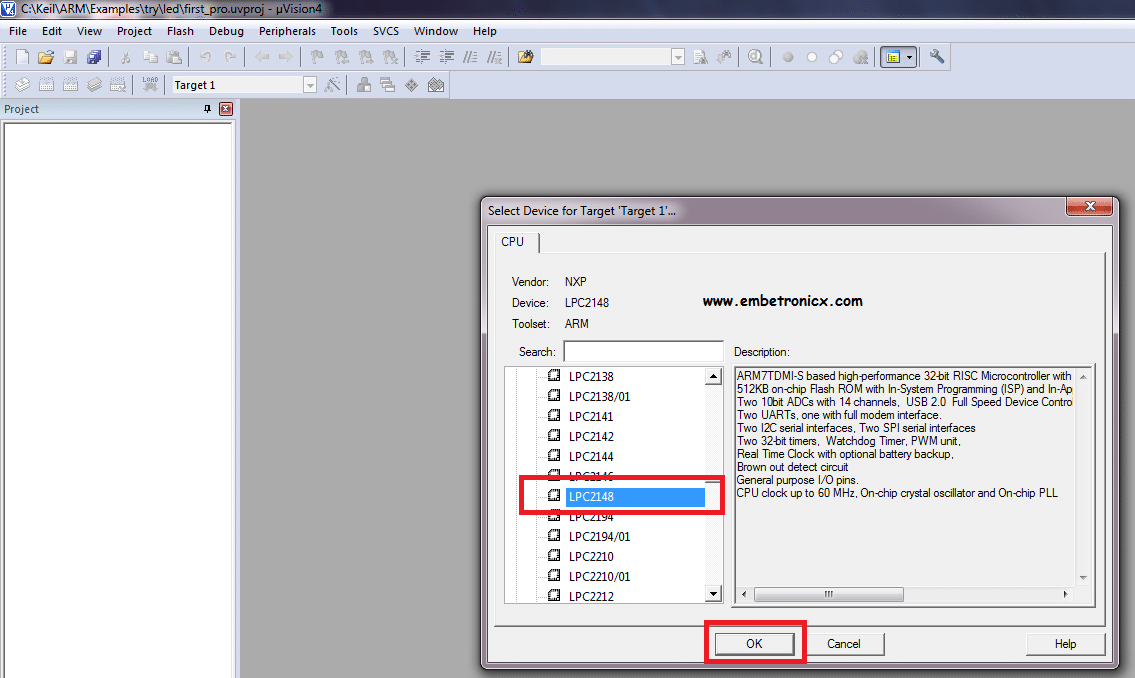Click the Copy icon

[x=150, y=57]
